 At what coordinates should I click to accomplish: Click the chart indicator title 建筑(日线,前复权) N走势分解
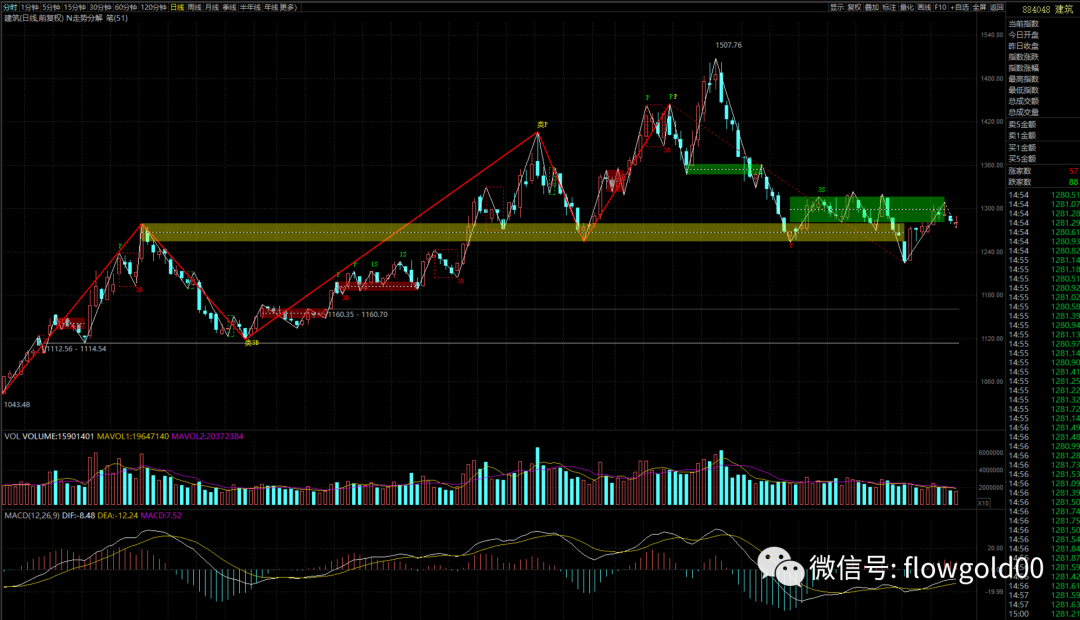[54, 18]
